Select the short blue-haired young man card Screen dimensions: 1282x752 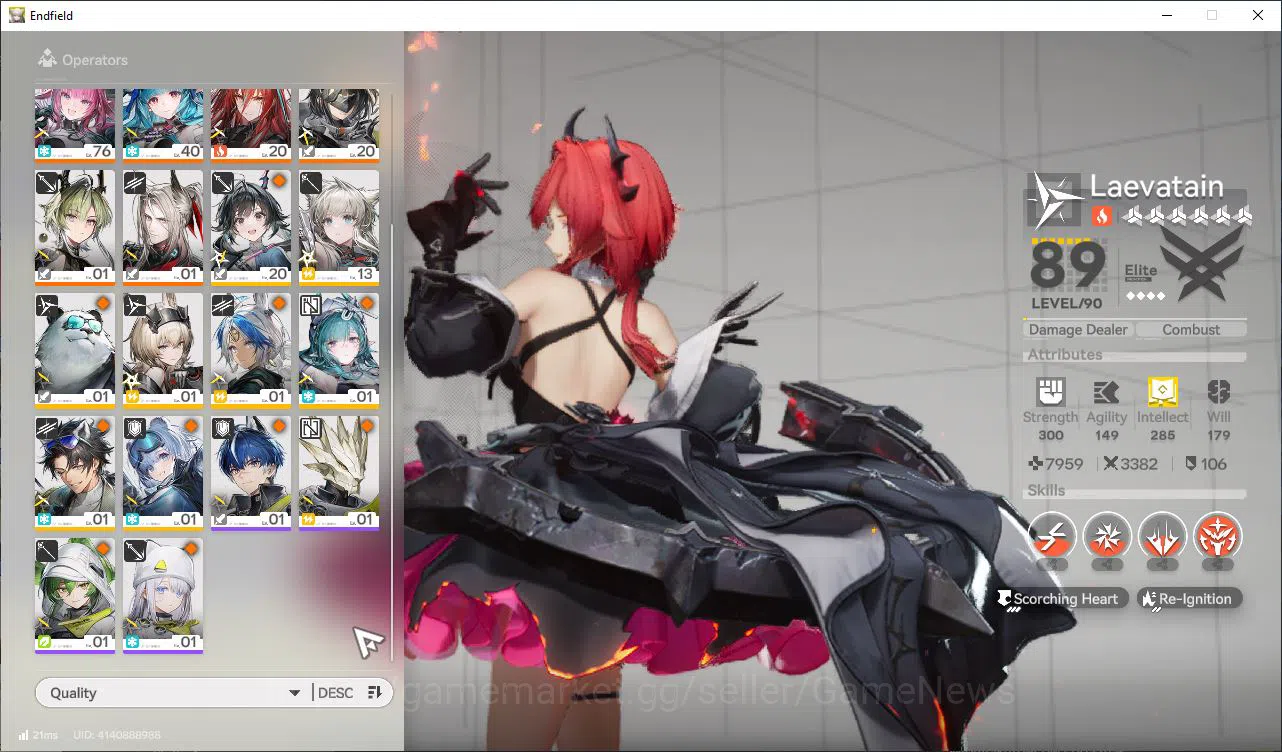(x=251, y=473)
